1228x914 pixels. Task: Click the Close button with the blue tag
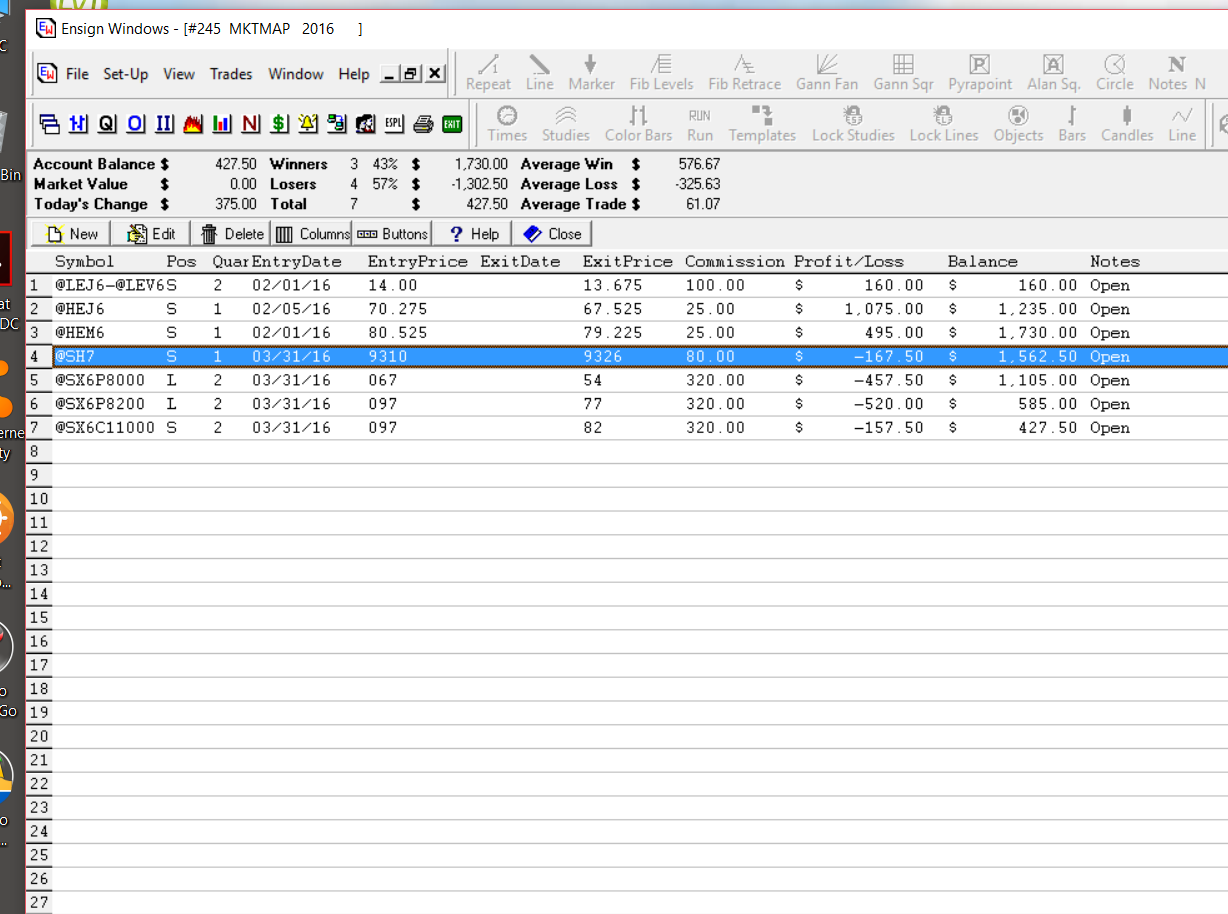click(553, 233)
